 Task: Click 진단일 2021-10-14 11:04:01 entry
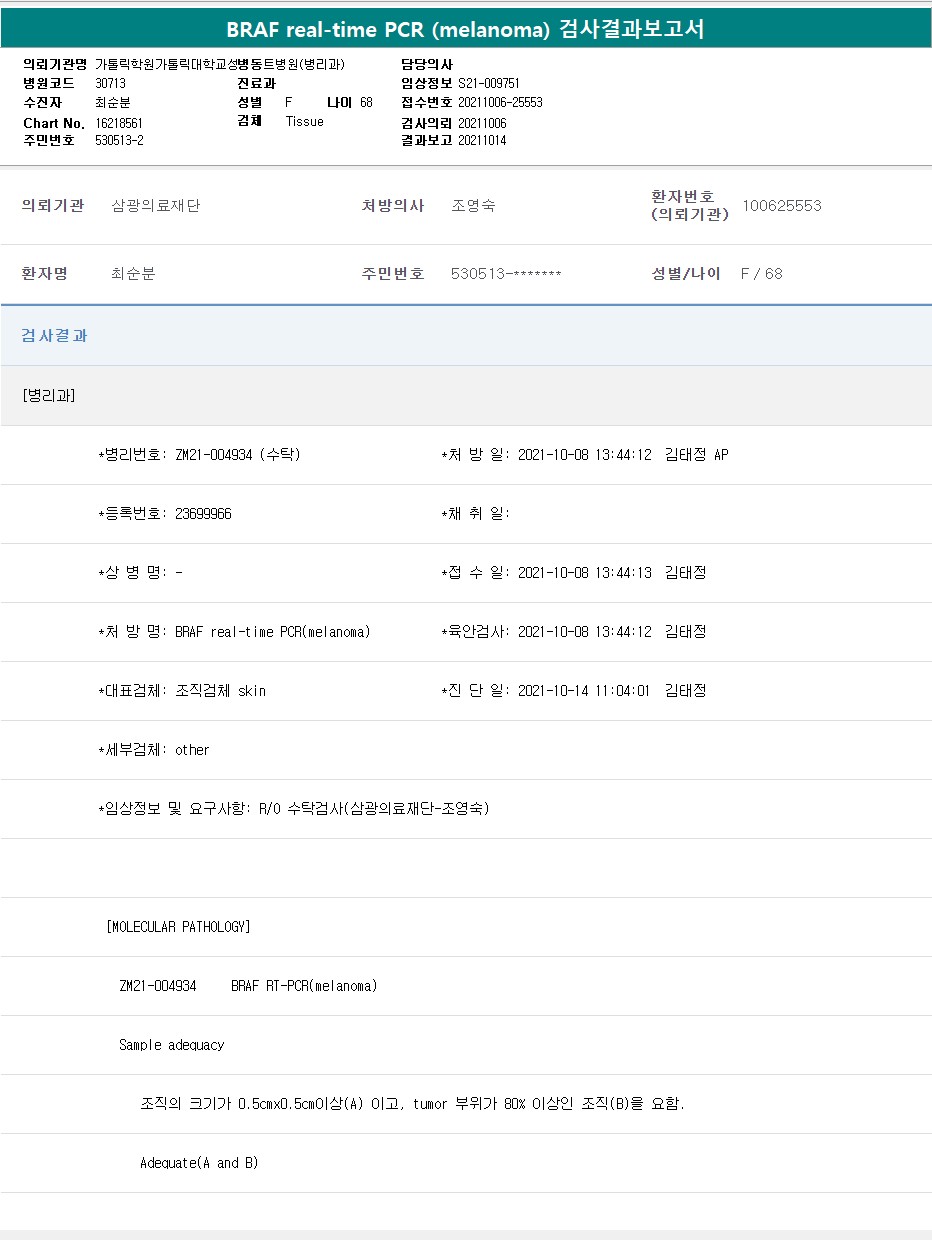(574, 691)
